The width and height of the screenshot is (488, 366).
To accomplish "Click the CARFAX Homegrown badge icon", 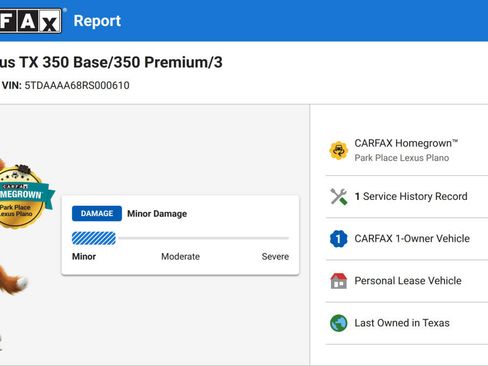I will coord(339,150).
